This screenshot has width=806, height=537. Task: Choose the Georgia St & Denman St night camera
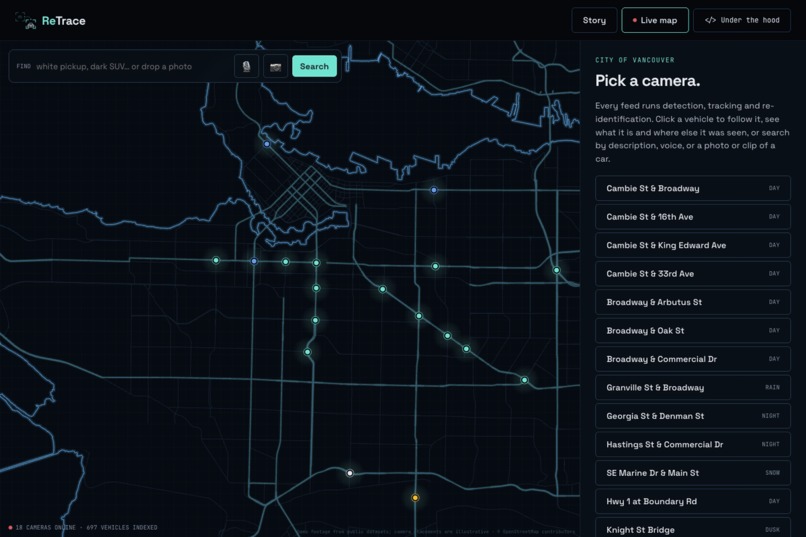click(x=692, y=416)
